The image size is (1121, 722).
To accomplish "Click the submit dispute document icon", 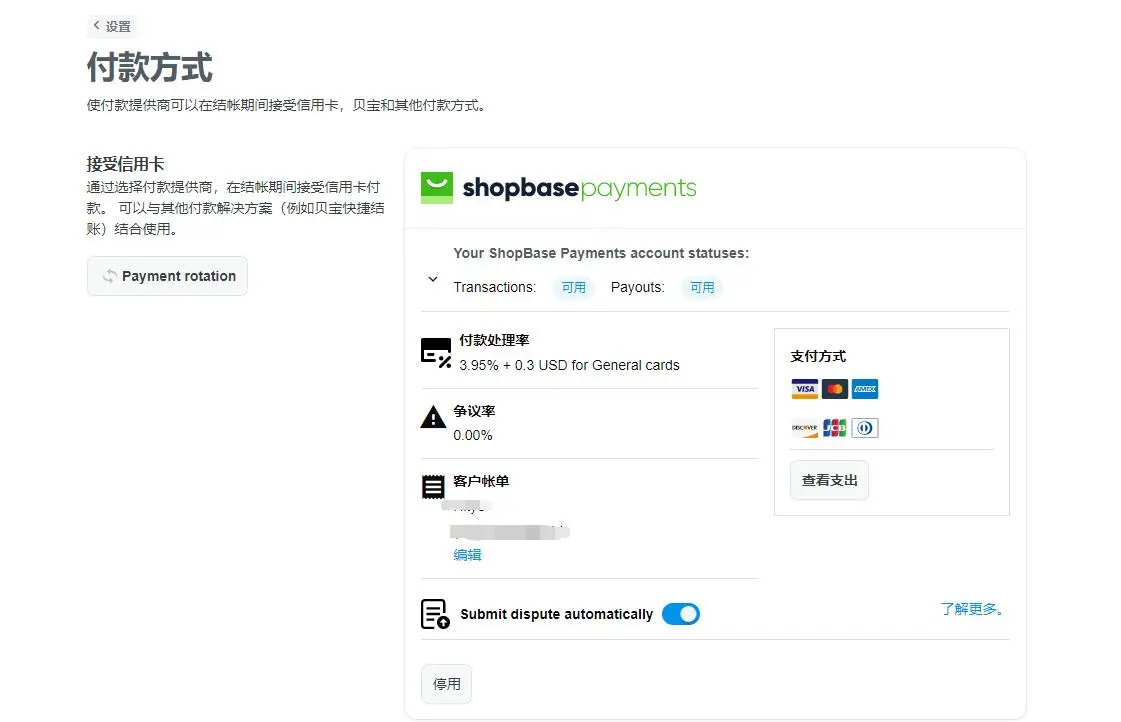I will coord(435,614).
